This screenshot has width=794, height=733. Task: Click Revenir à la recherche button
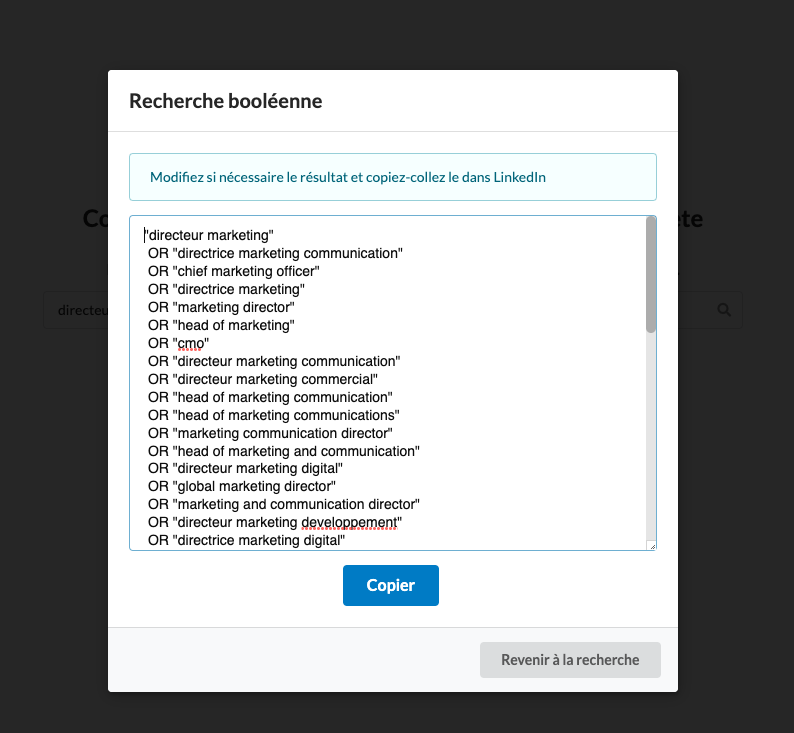click(x=570, y=660)
